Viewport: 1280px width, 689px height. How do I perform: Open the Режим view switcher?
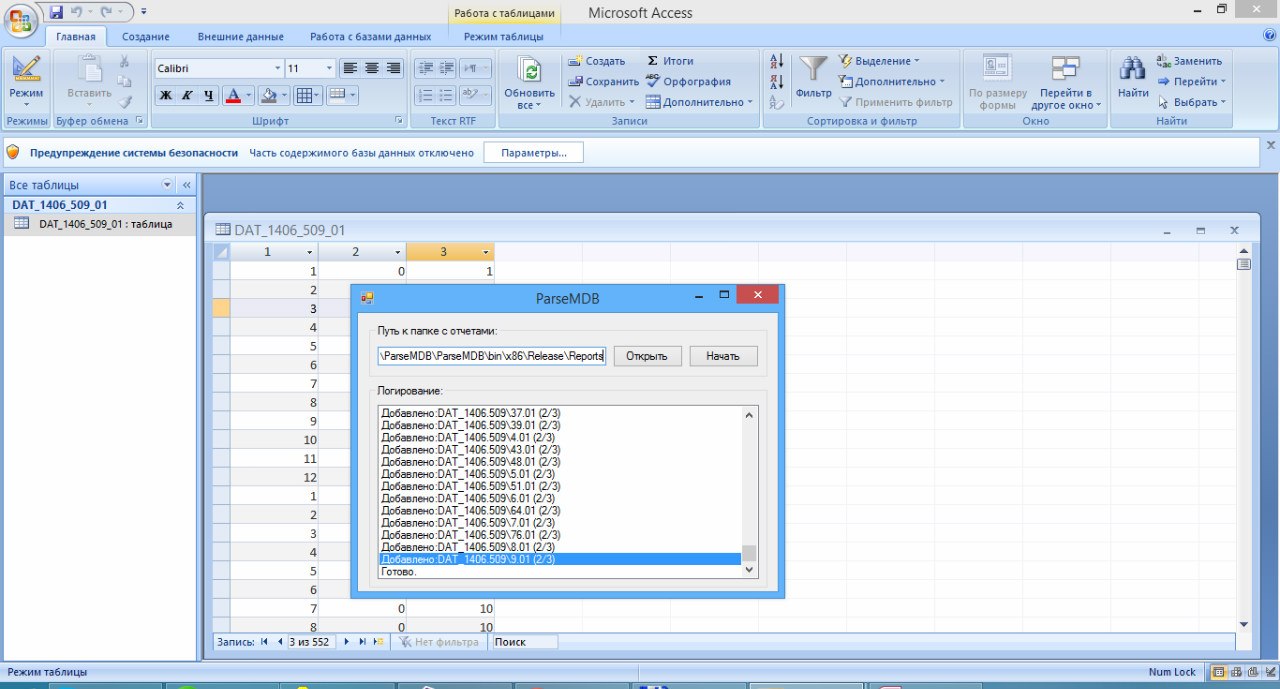coord(26,80)
